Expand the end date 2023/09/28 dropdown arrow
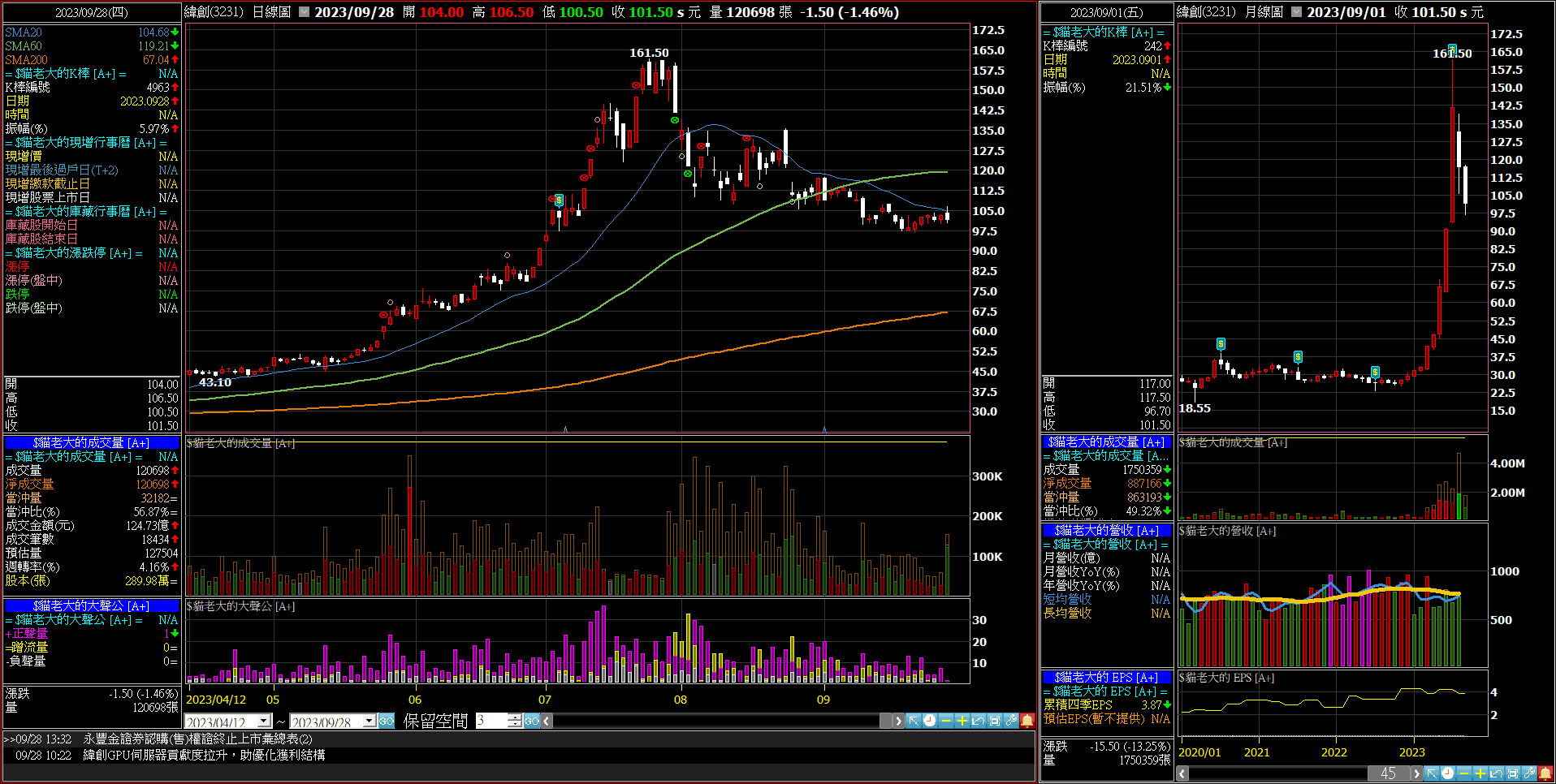 (x=370, y=722)
